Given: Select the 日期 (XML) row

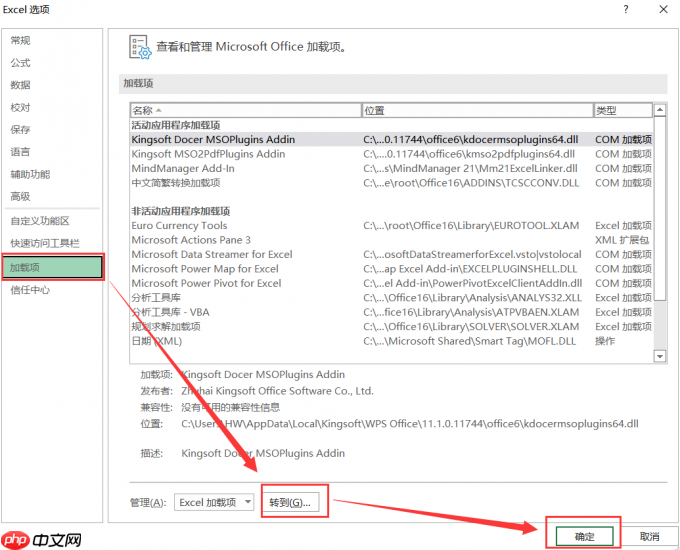Looking at the screenshot, I should 391,341.
